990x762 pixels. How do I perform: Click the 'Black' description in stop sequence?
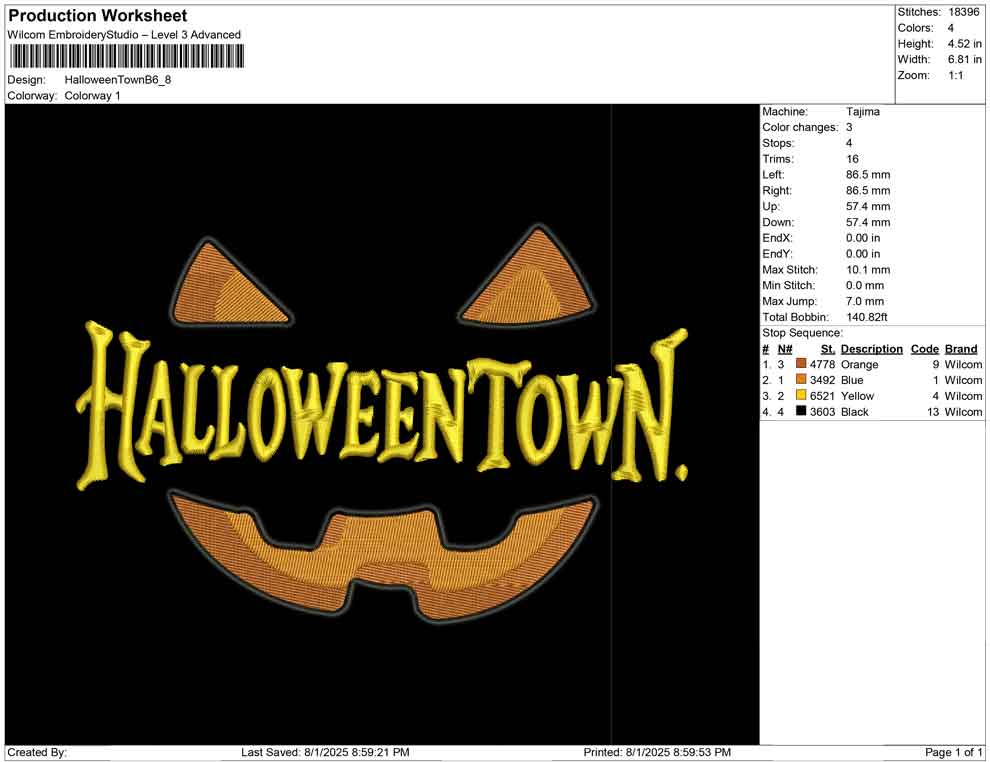pos(855,412)
